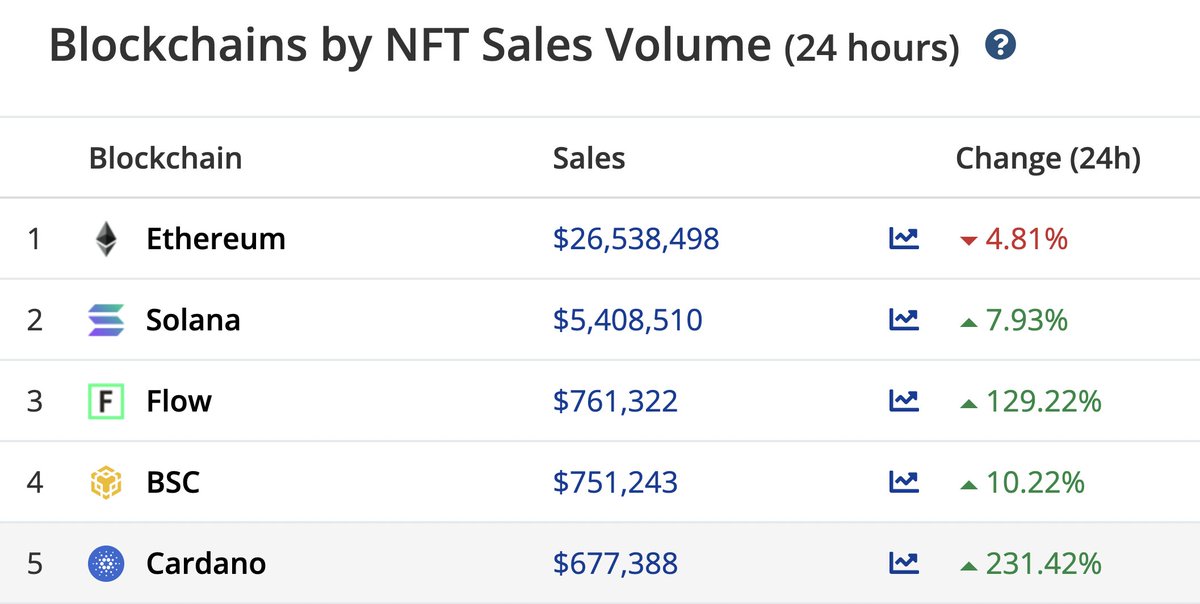Open BSC sales chart icon
This screenshot has width=1200, height=604.
(x=903, y=482)
